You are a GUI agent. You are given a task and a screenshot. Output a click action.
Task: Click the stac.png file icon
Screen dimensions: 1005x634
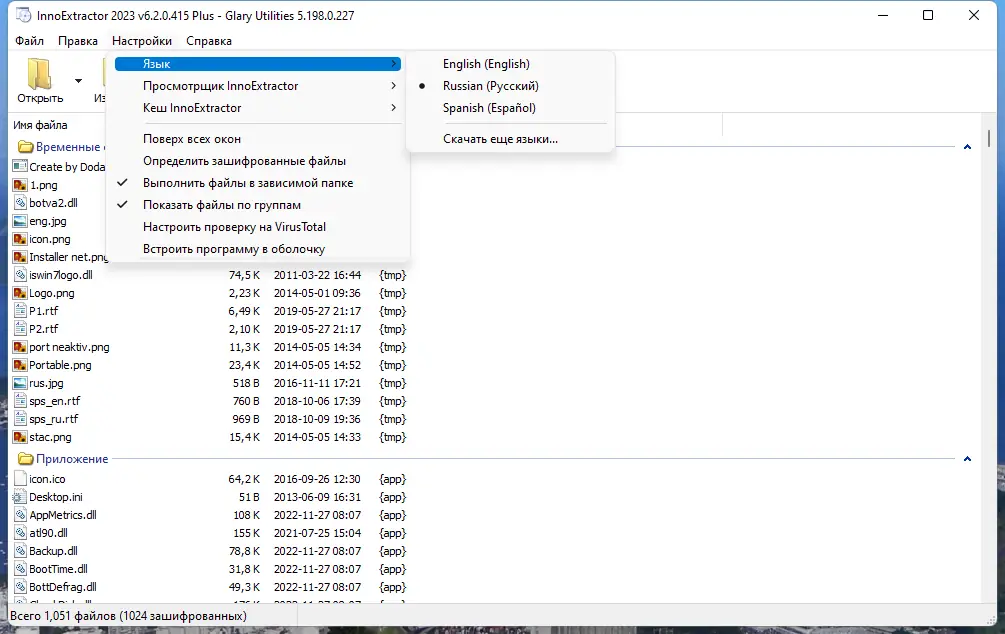(x=20, y=437)
